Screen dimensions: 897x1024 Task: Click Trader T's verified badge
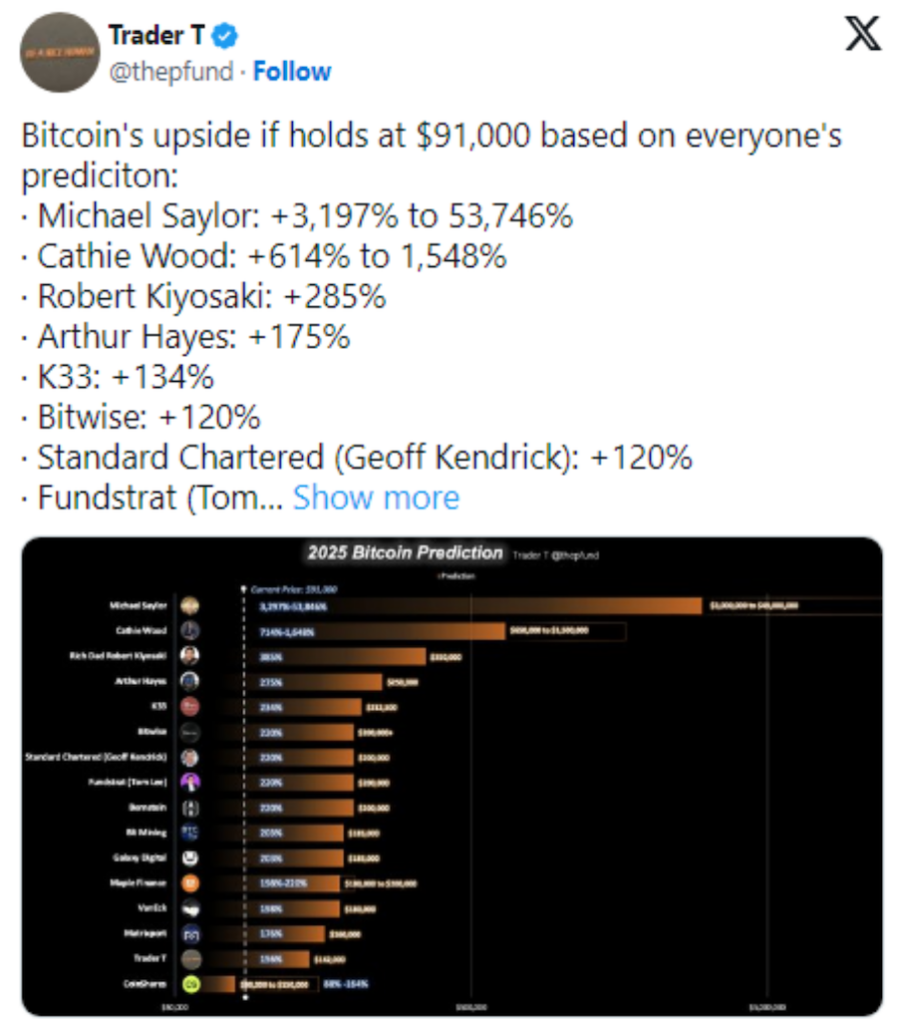point(225,36)
